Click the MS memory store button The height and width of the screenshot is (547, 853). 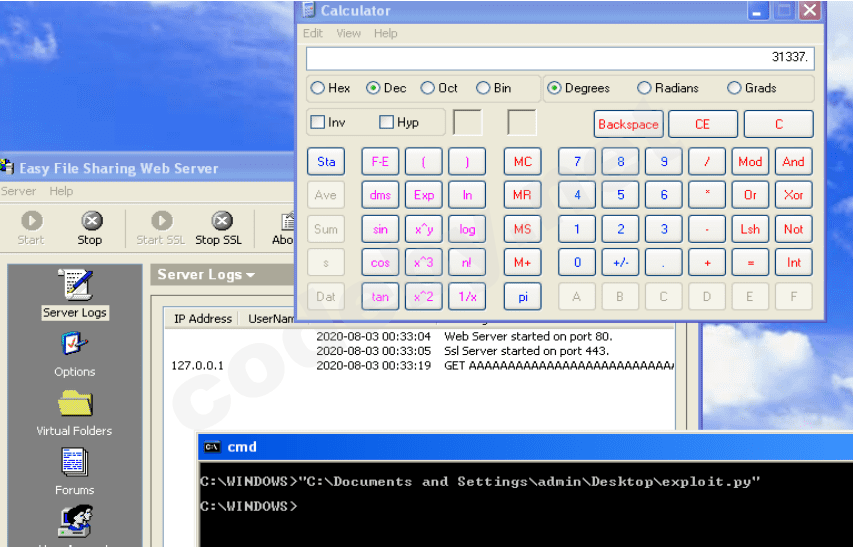click(x=522, y=229)
